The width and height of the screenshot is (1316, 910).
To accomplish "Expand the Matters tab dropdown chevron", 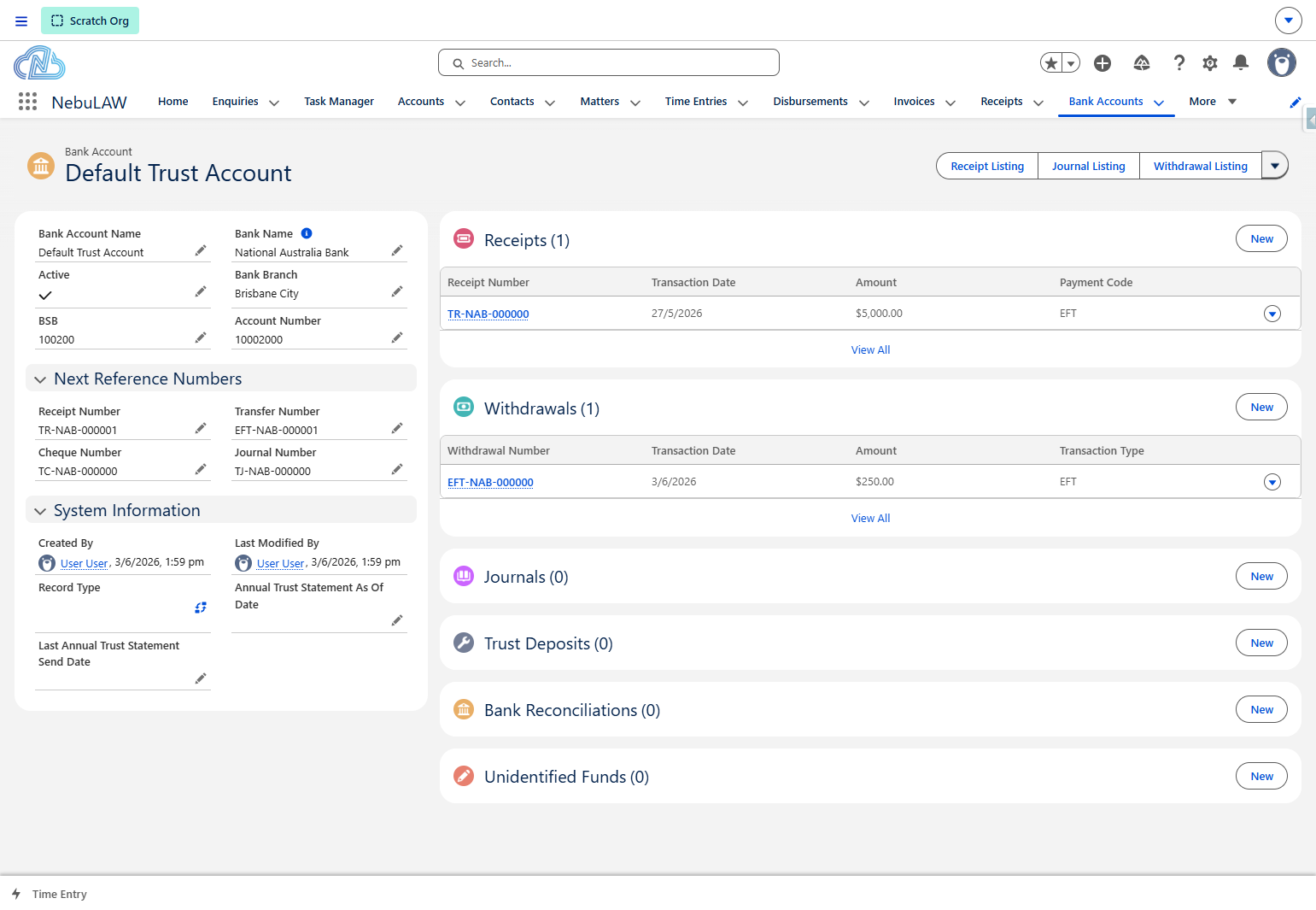I will (635, 103).
